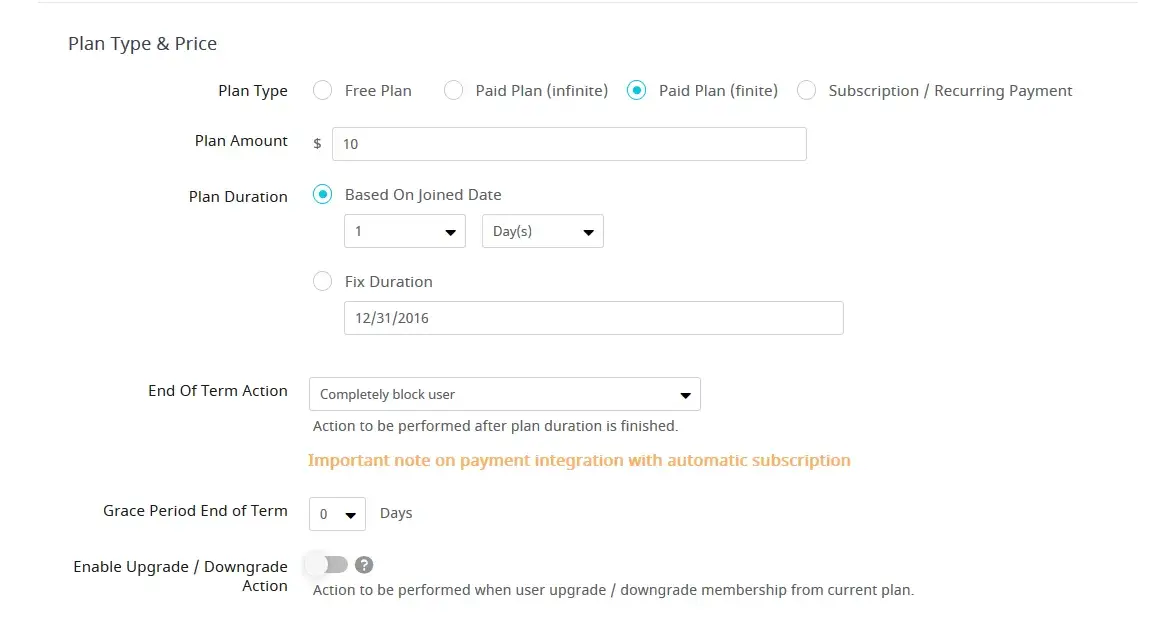The width and height of the screenshot is (1169, 622).
Task: Toggle Enable Upgrade / Downgrade Action switch
Action: [327, 565]
